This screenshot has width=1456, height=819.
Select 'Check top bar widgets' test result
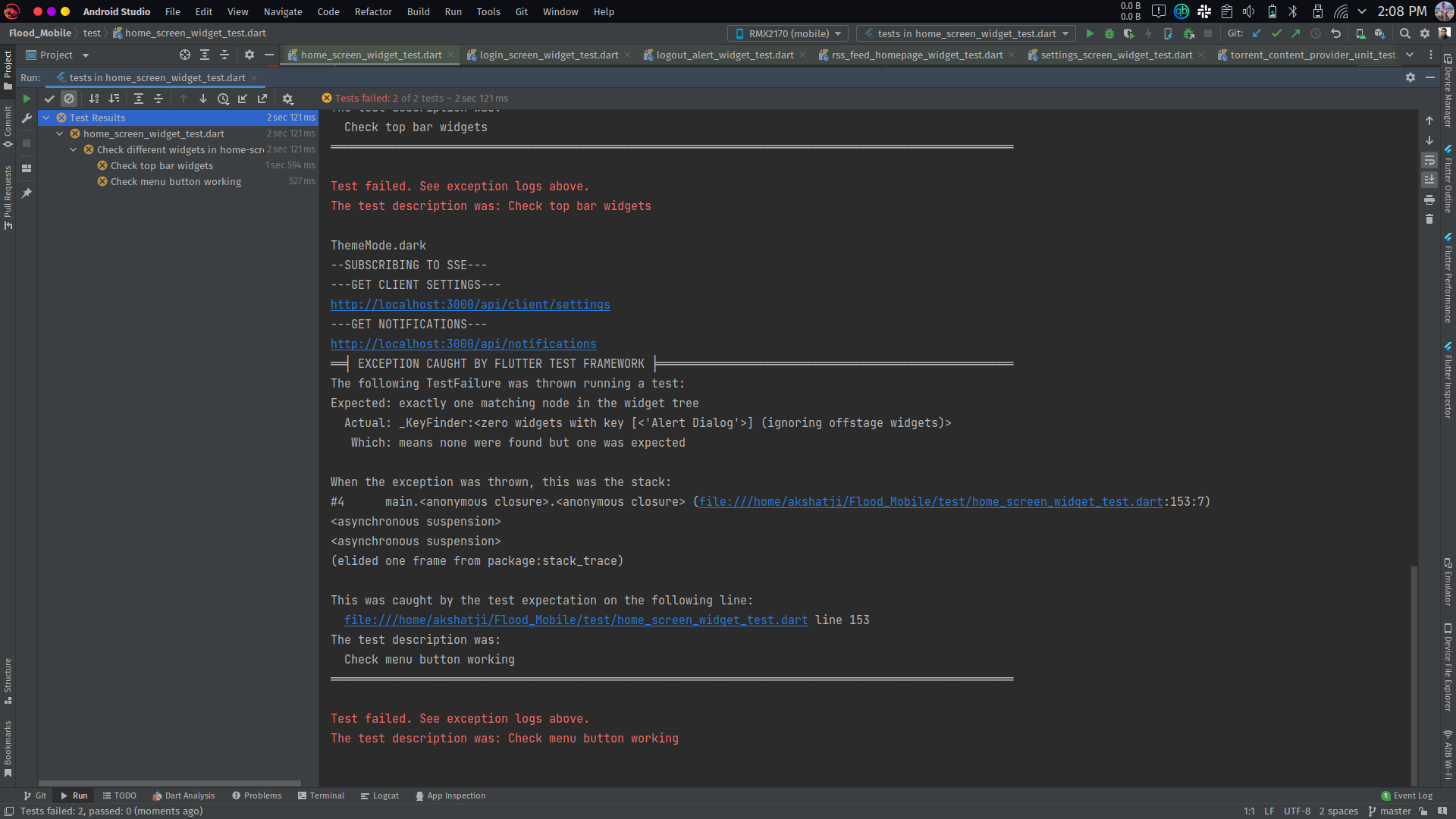162,165
